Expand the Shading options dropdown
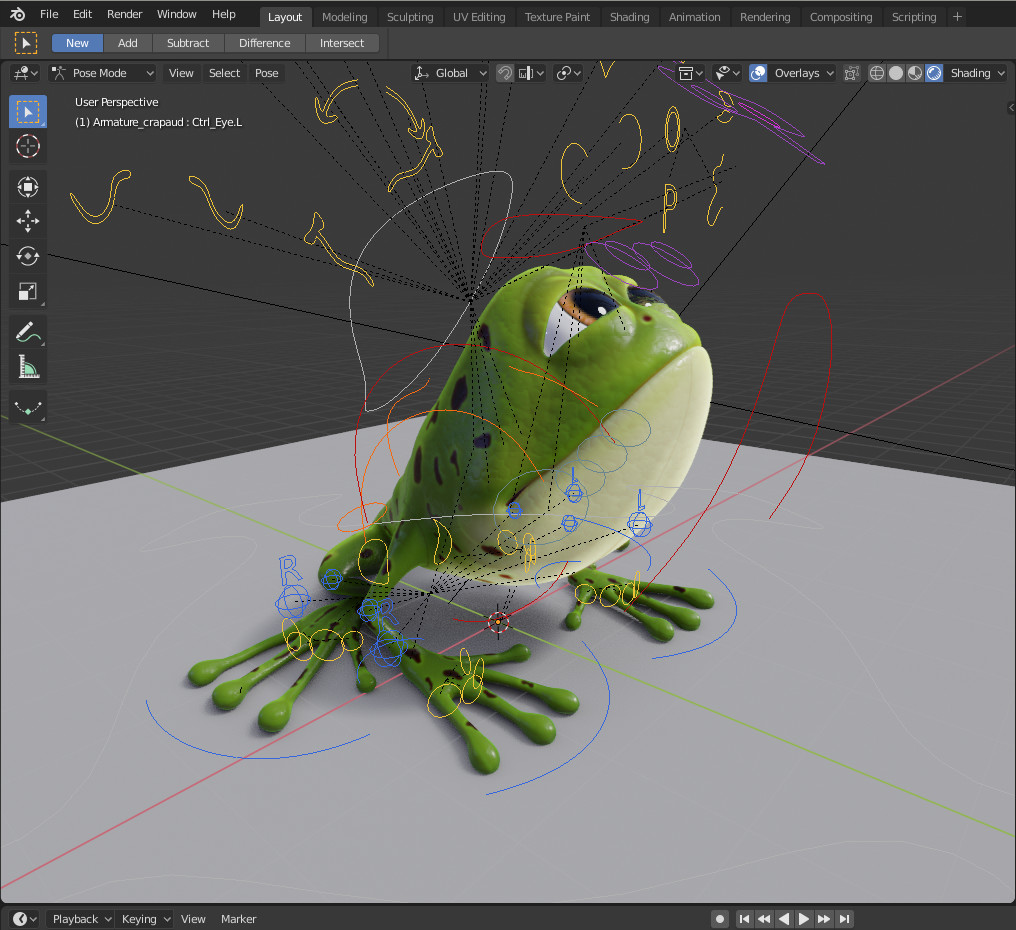 [x=976, y=73]
